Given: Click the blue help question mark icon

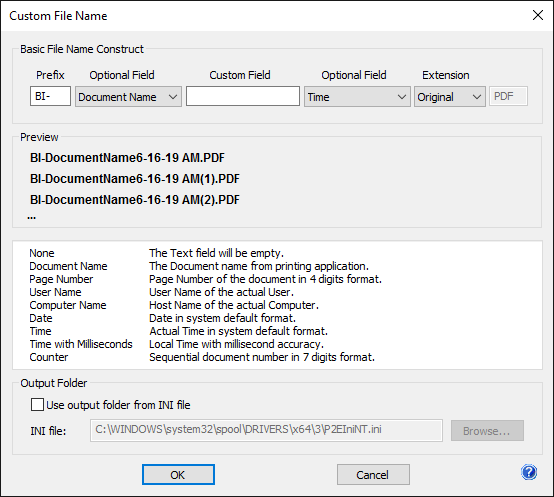Looking at the screenshot, I should (x=529, y=472).
